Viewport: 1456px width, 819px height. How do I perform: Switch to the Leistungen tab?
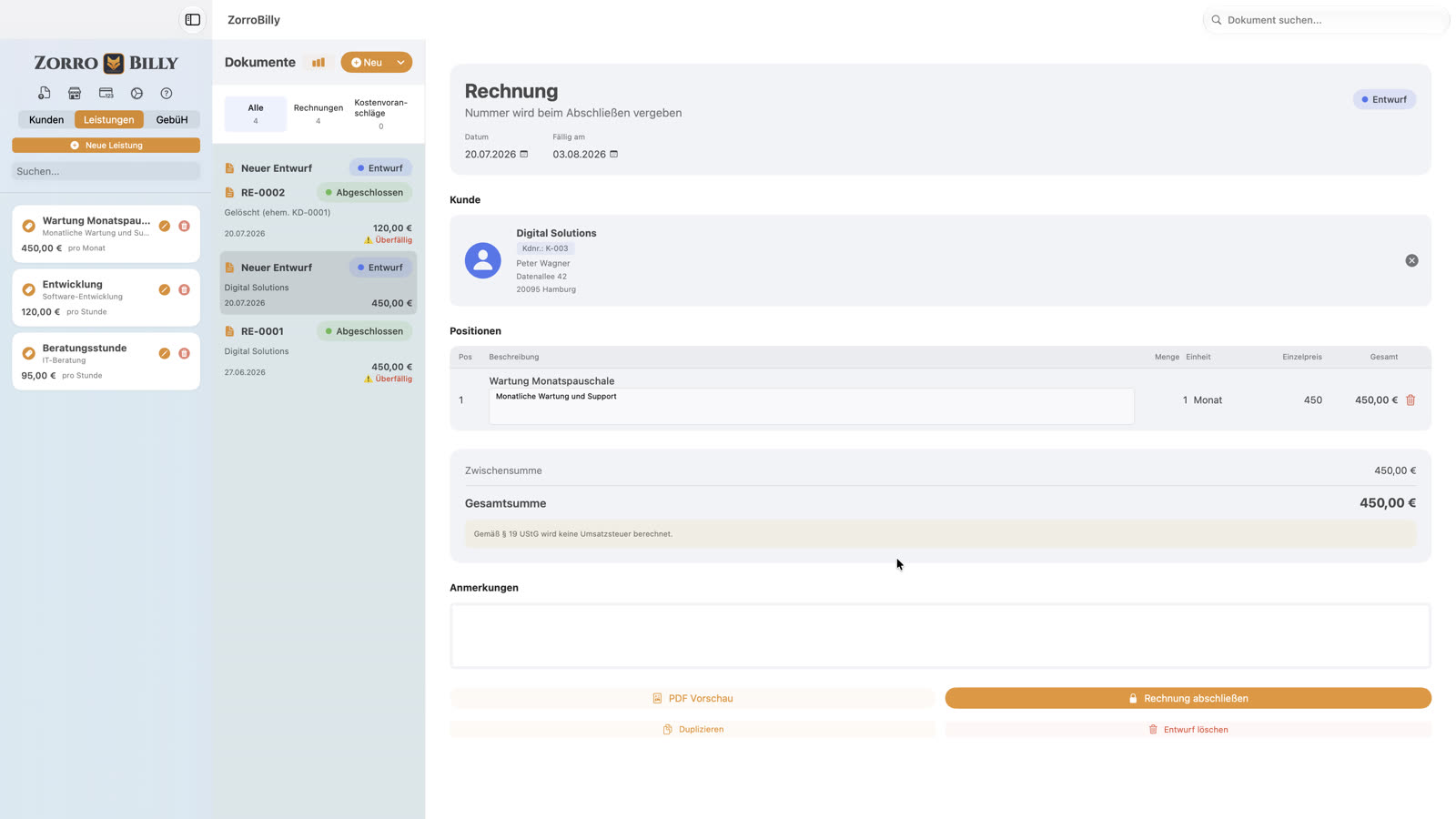point(109,119)
